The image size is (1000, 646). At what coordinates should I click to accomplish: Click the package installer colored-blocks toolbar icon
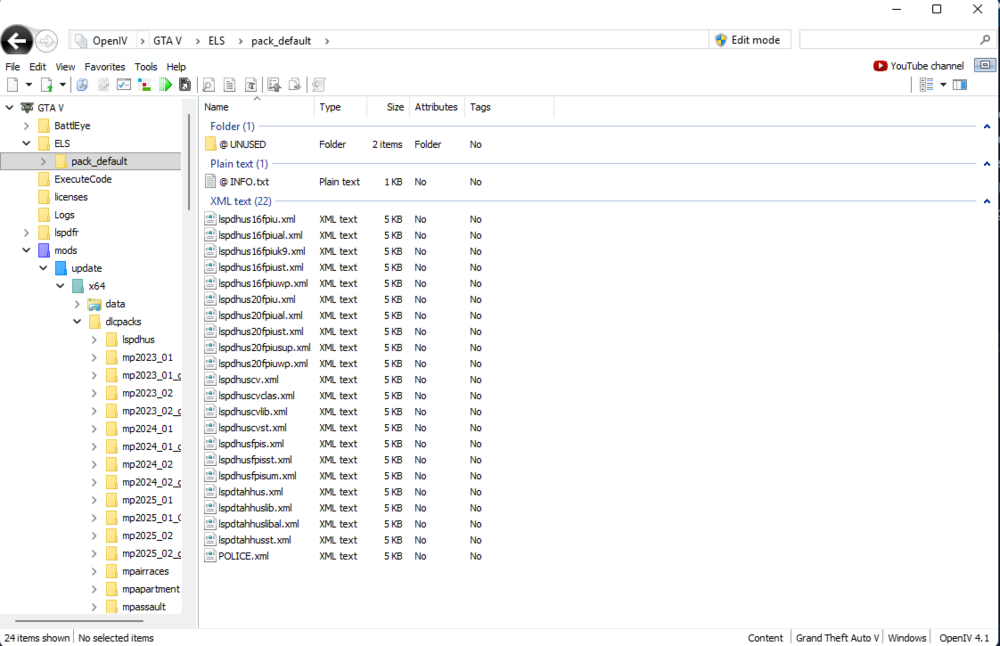tap(144, 84)
